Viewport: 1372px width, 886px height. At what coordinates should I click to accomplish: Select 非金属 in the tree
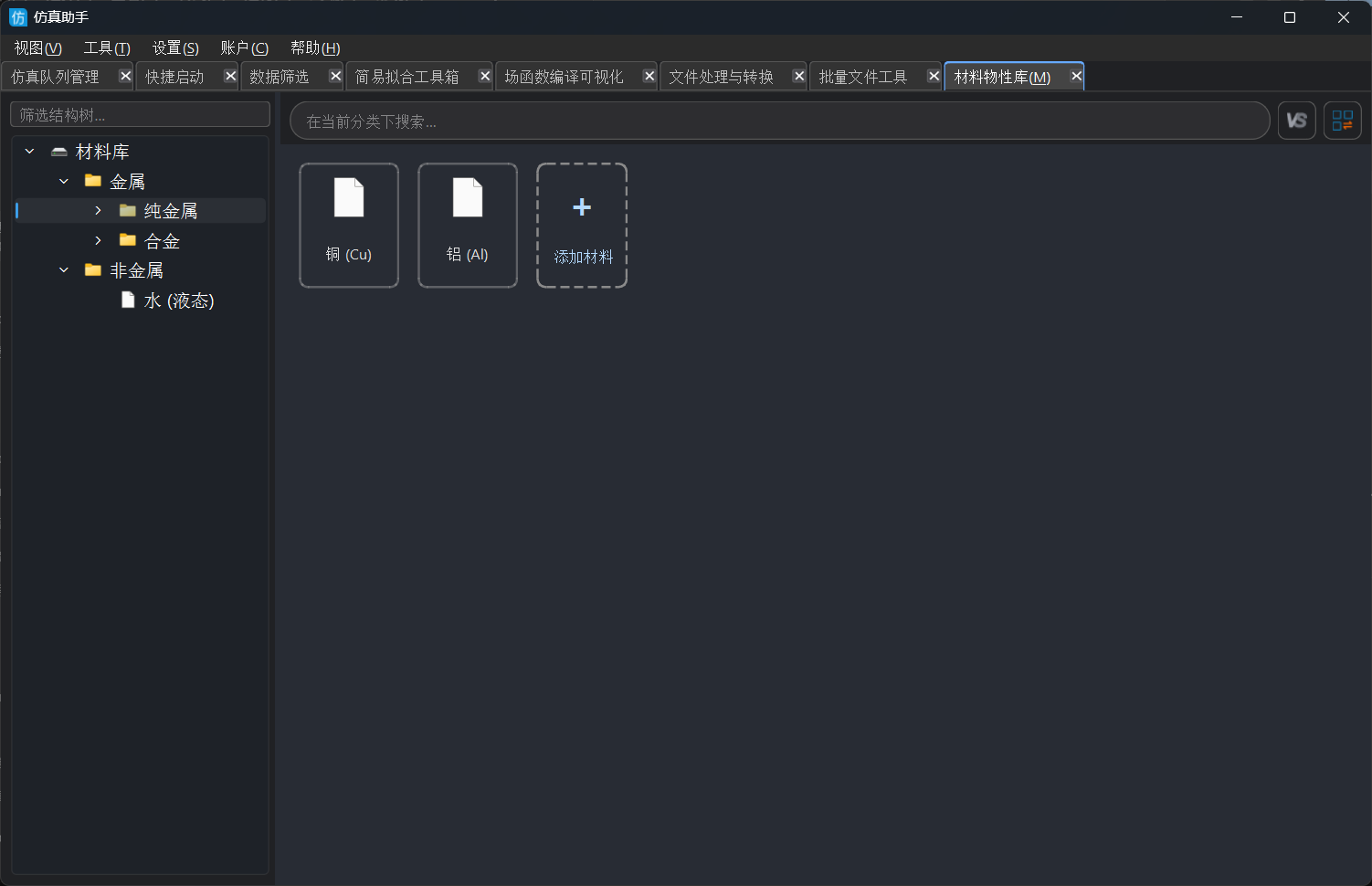coord(137,270)
